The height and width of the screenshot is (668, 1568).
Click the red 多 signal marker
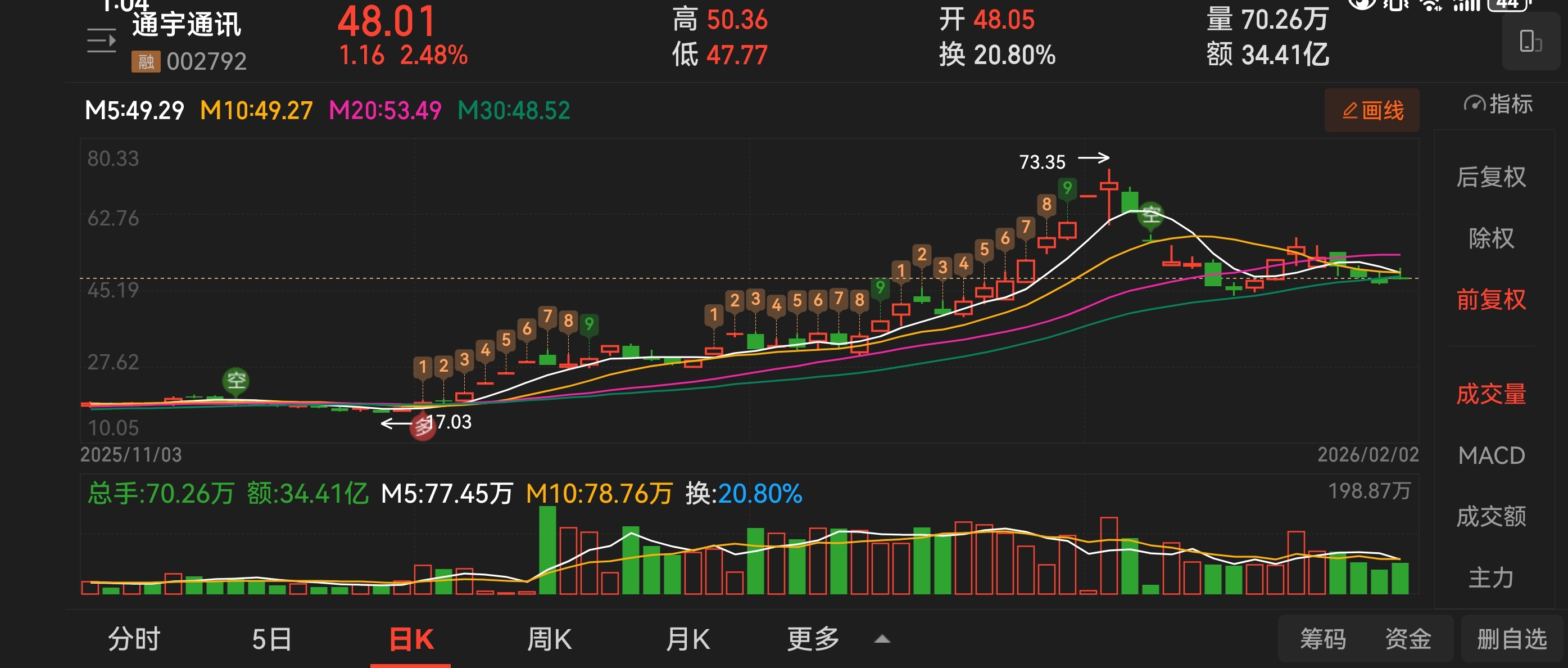coord(423,426)
